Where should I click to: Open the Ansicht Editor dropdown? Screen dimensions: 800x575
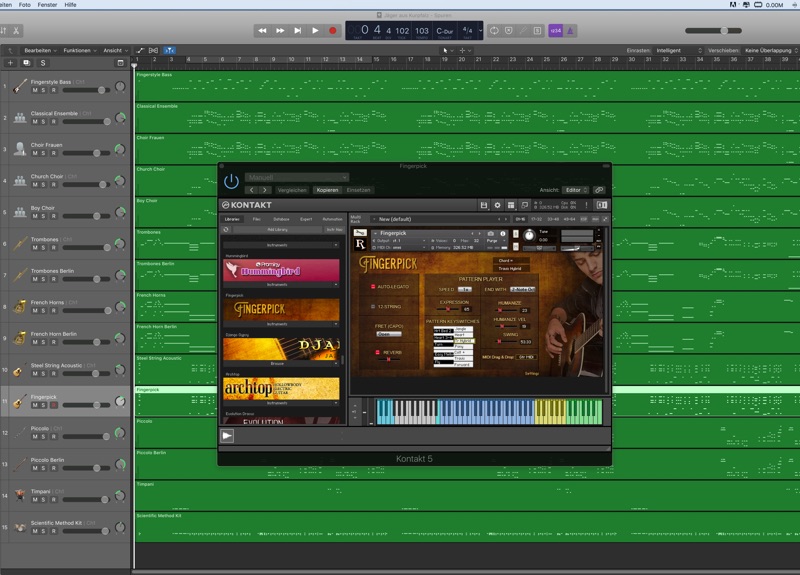(x=575, y=190)
